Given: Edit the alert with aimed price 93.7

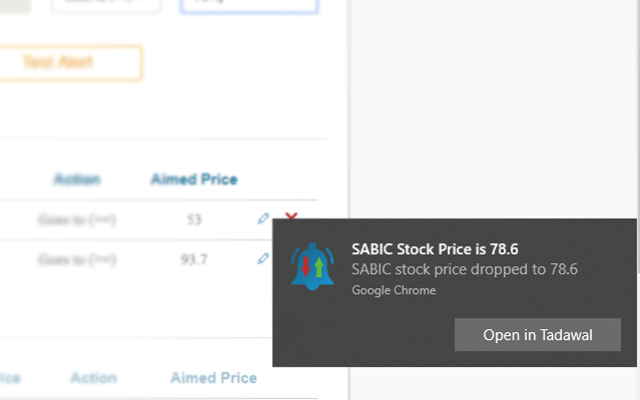Looking at the screenshot, I should [263, 258].
